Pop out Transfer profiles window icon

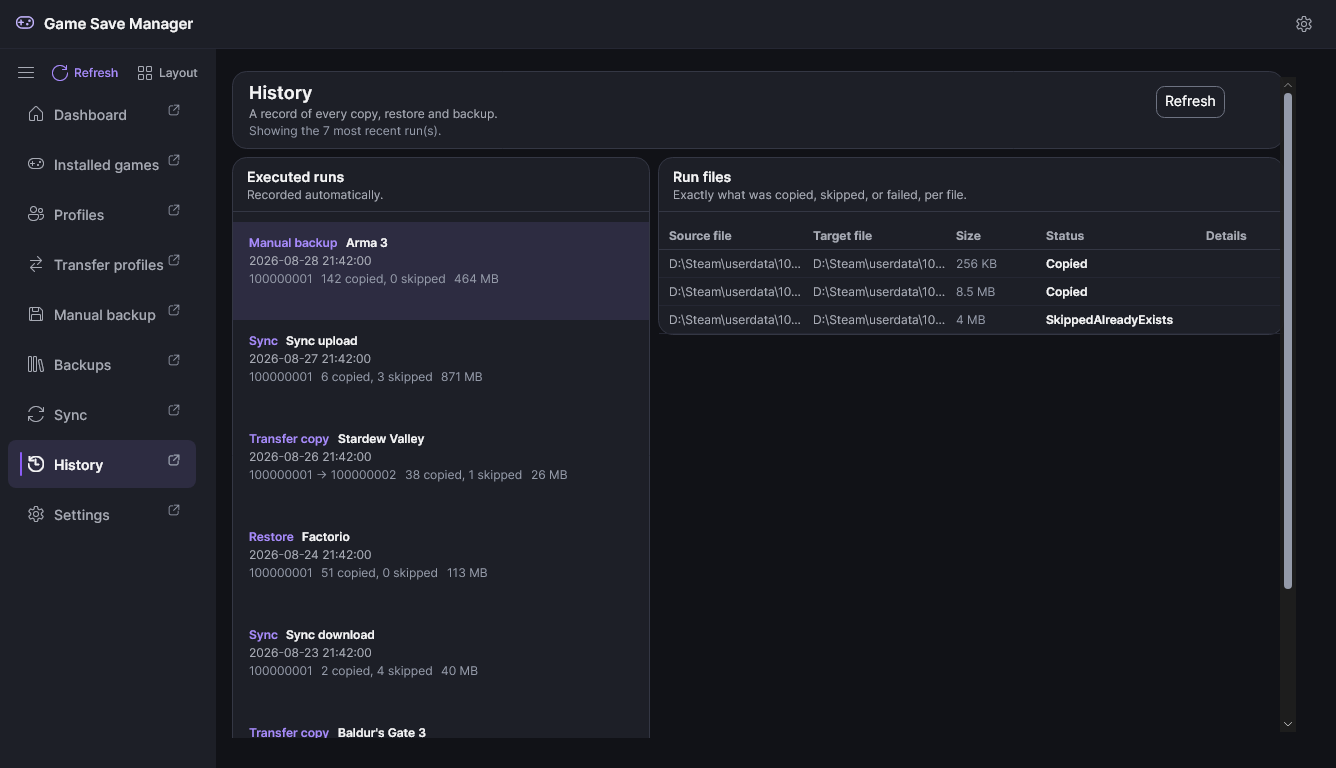(174, 260)
